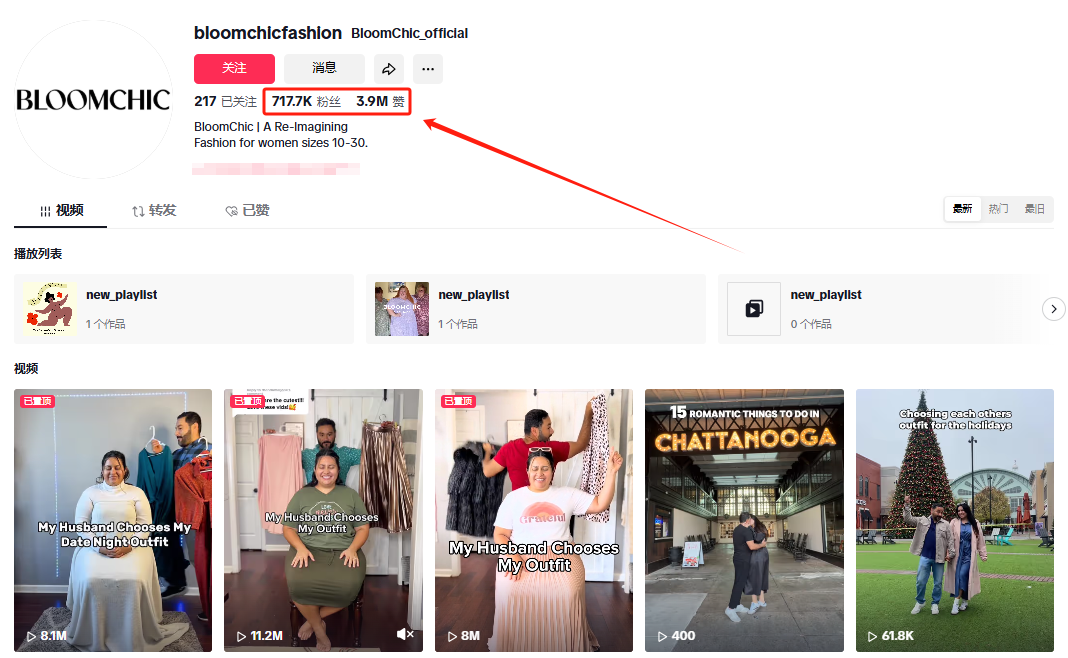Click play icon on 8.1M views video

click(31, 636)
